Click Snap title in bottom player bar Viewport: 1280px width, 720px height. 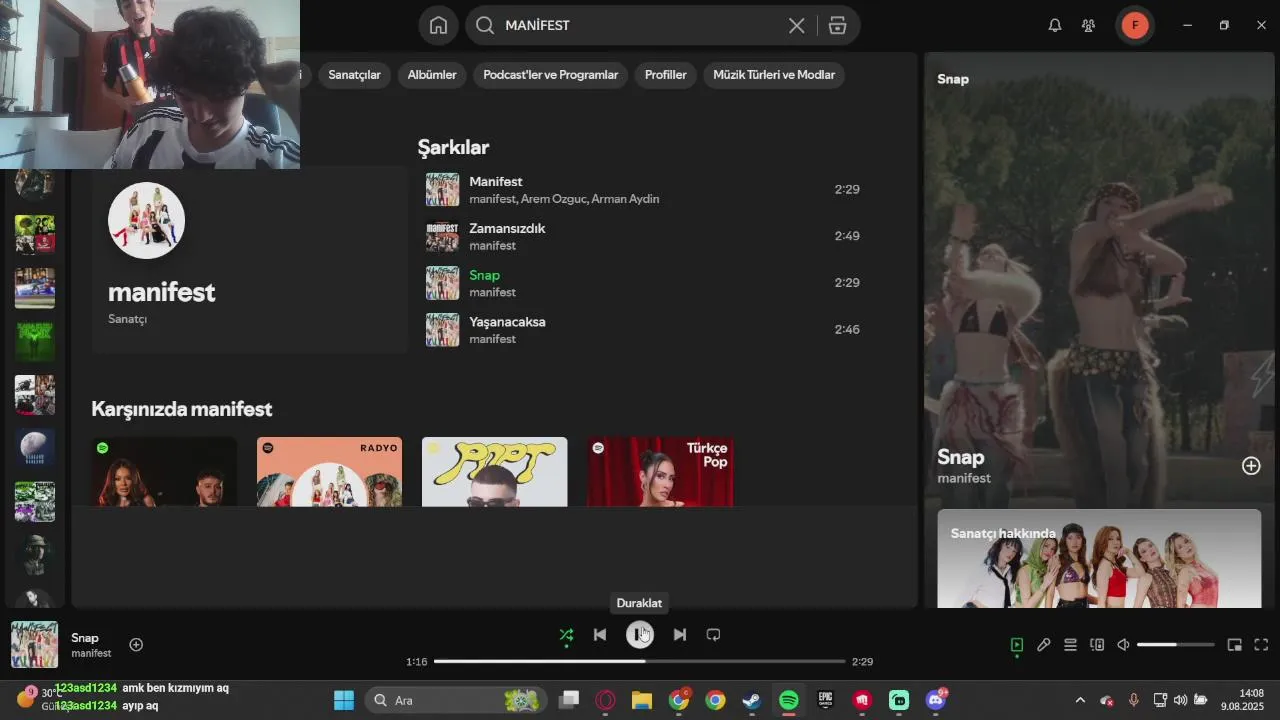coord(85,638)
